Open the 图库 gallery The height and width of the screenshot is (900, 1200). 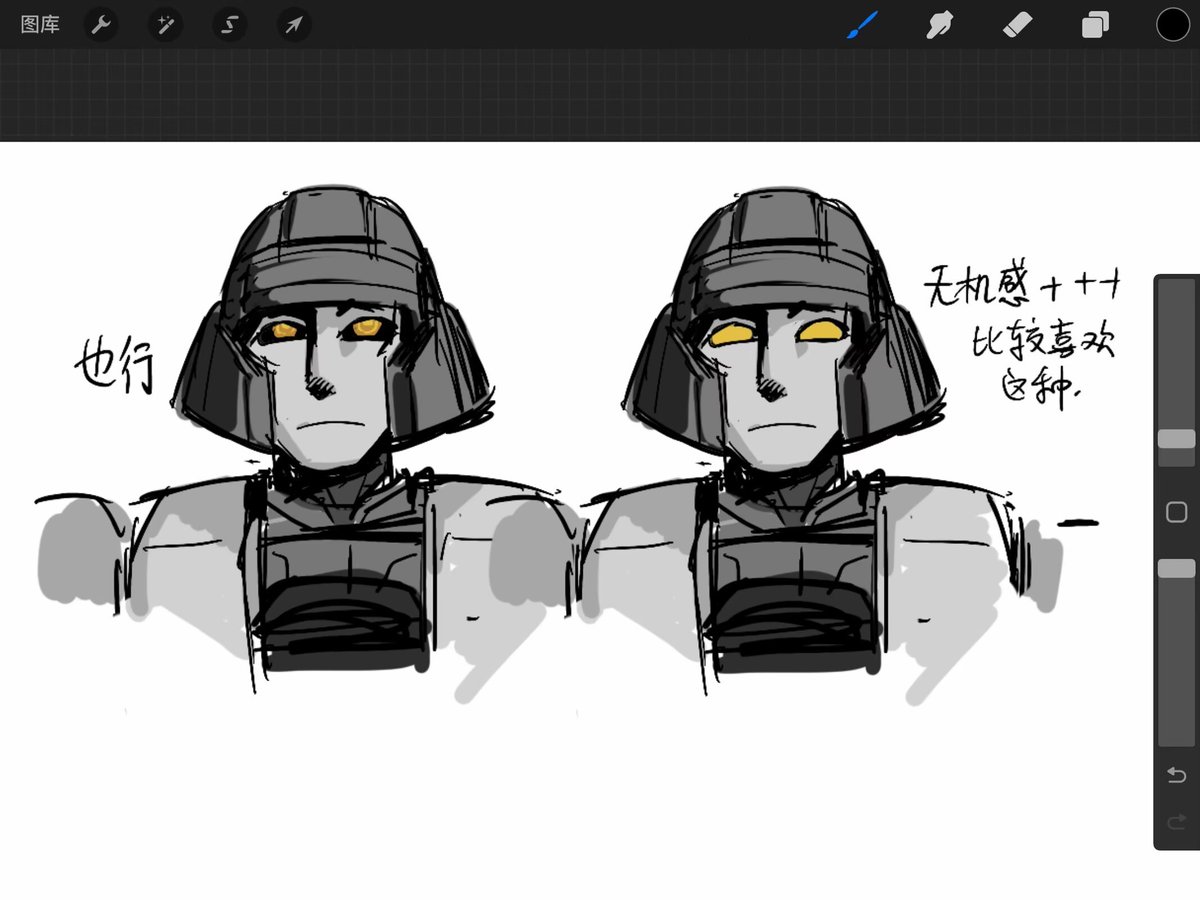(40, 25)
